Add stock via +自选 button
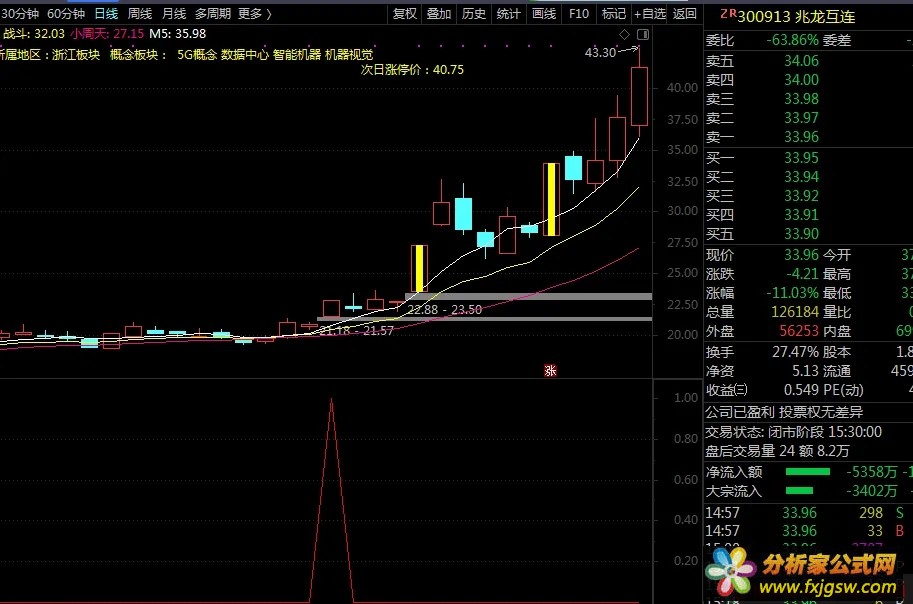This screenshot has width=913, height=604. coord(650,13)
